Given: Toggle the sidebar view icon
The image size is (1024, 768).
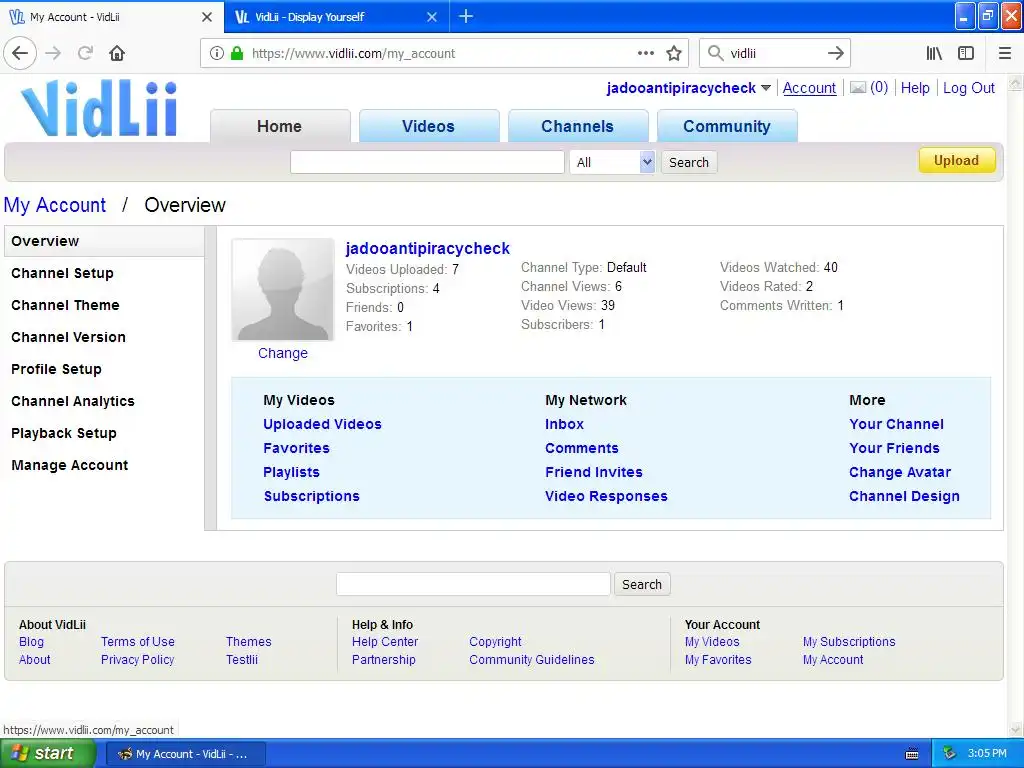Looking at the screenshot, I should click(966, 54).
